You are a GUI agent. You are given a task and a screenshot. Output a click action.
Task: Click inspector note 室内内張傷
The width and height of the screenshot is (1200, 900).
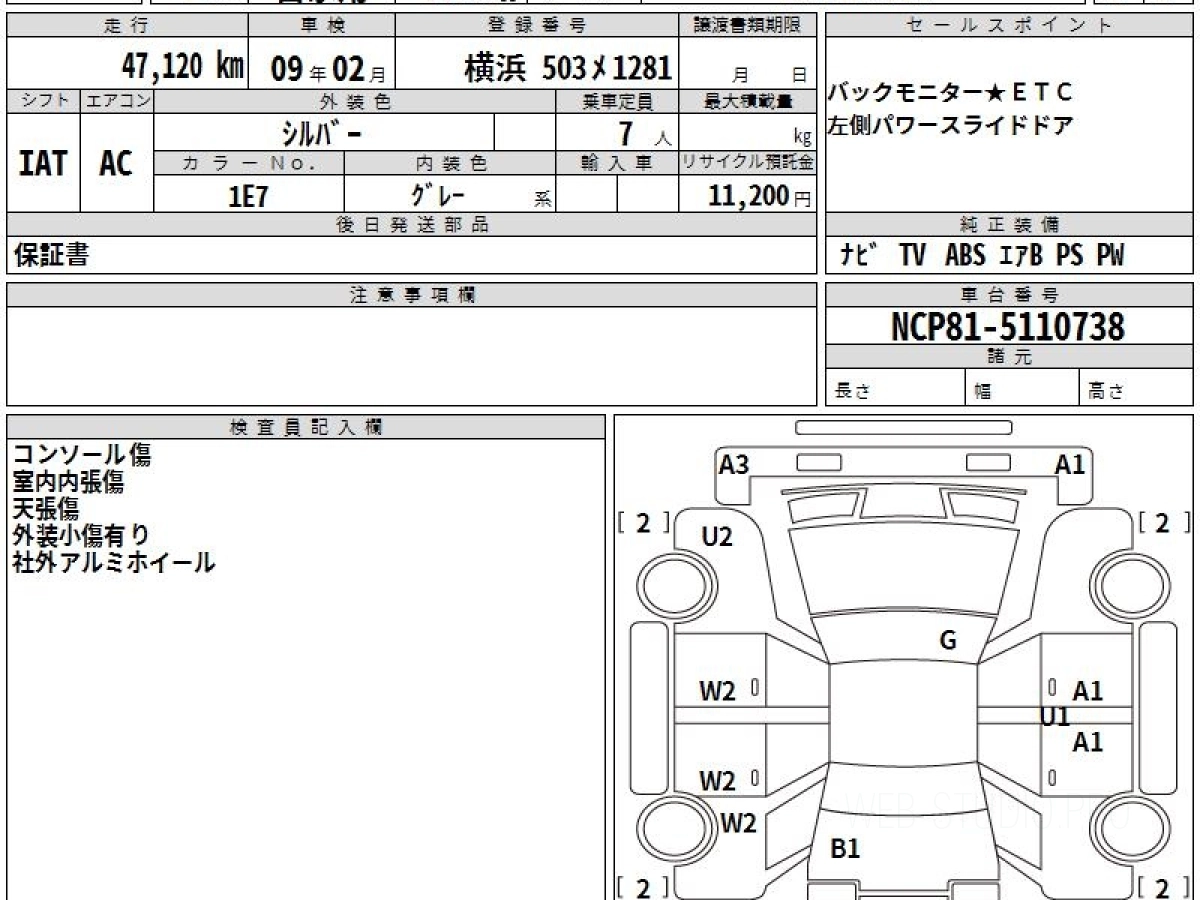click(68, 482)
